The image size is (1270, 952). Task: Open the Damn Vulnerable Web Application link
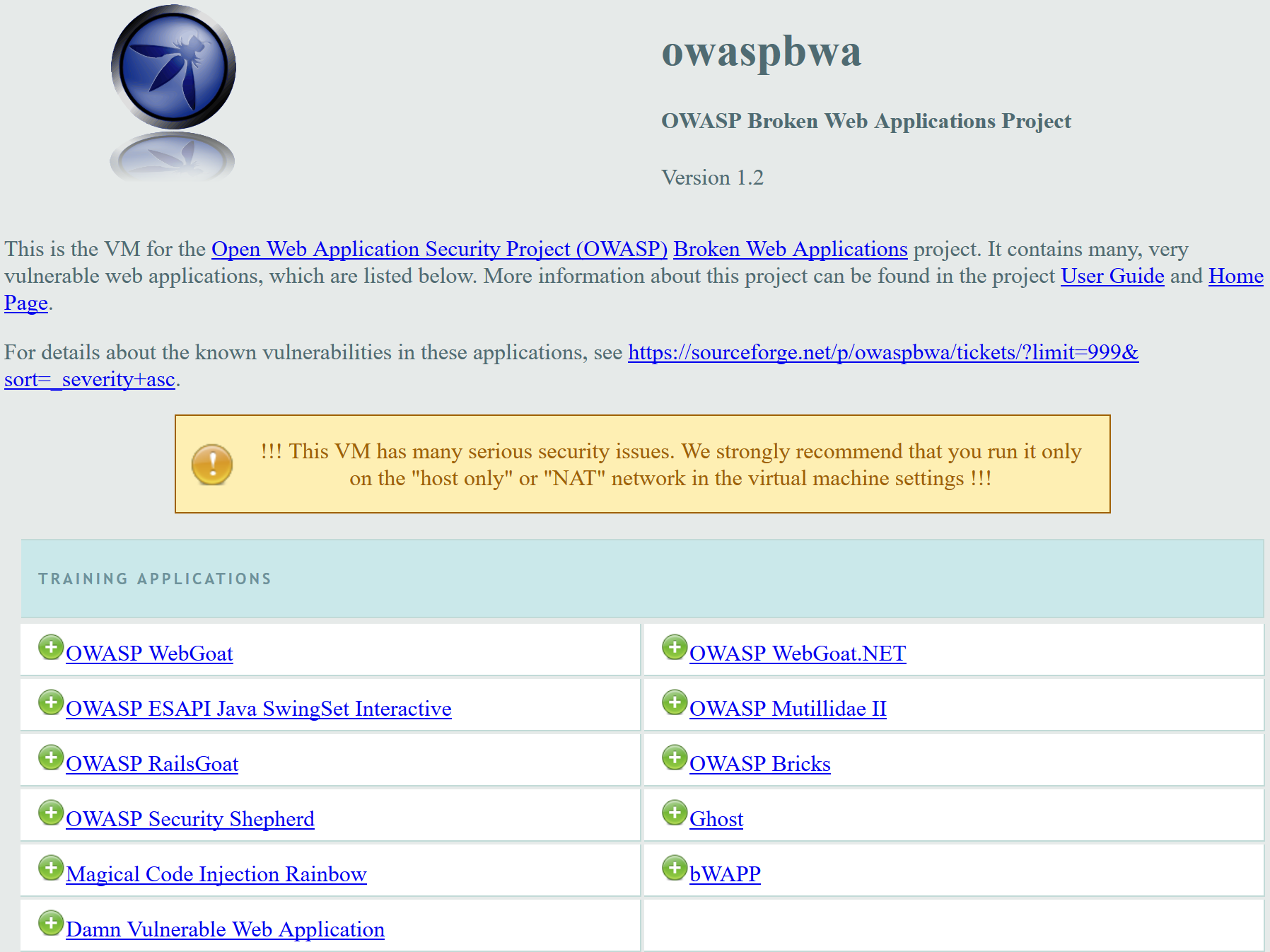click(x=226, y=929)
